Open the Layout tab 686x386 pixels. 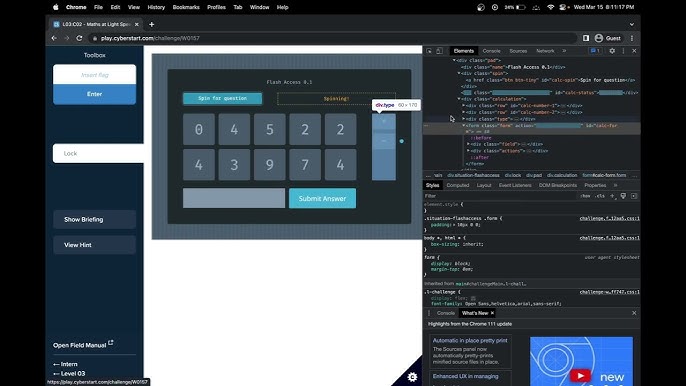coord(483,185)
